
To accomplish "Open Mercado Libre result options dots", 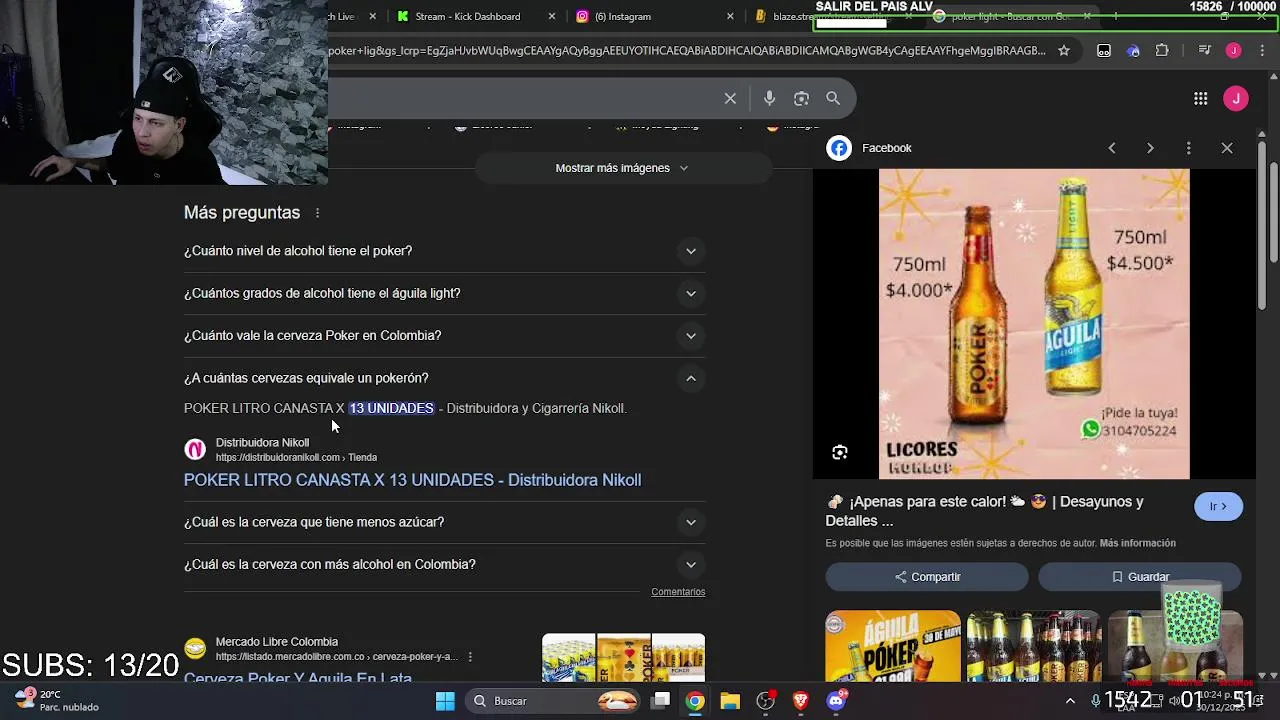I will [x=470, y=657].
